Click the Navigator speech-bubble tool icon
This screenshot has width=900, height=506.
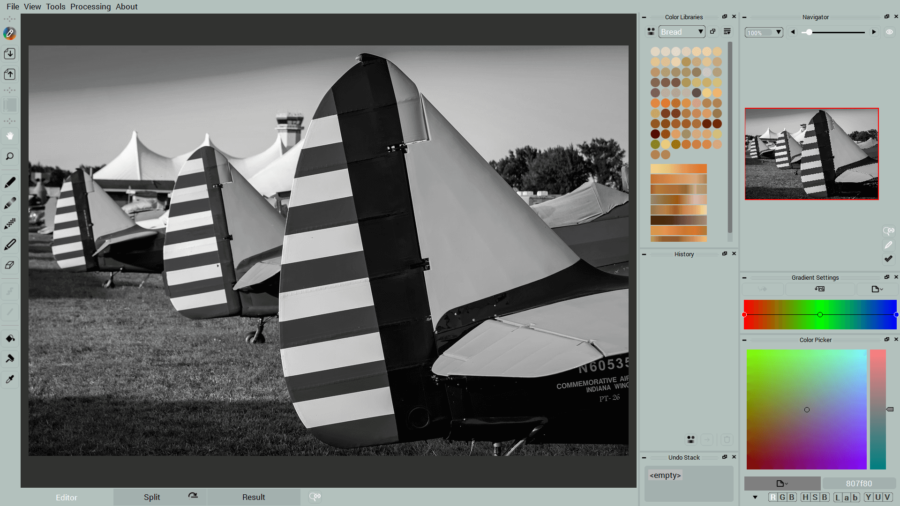[889, 231]
